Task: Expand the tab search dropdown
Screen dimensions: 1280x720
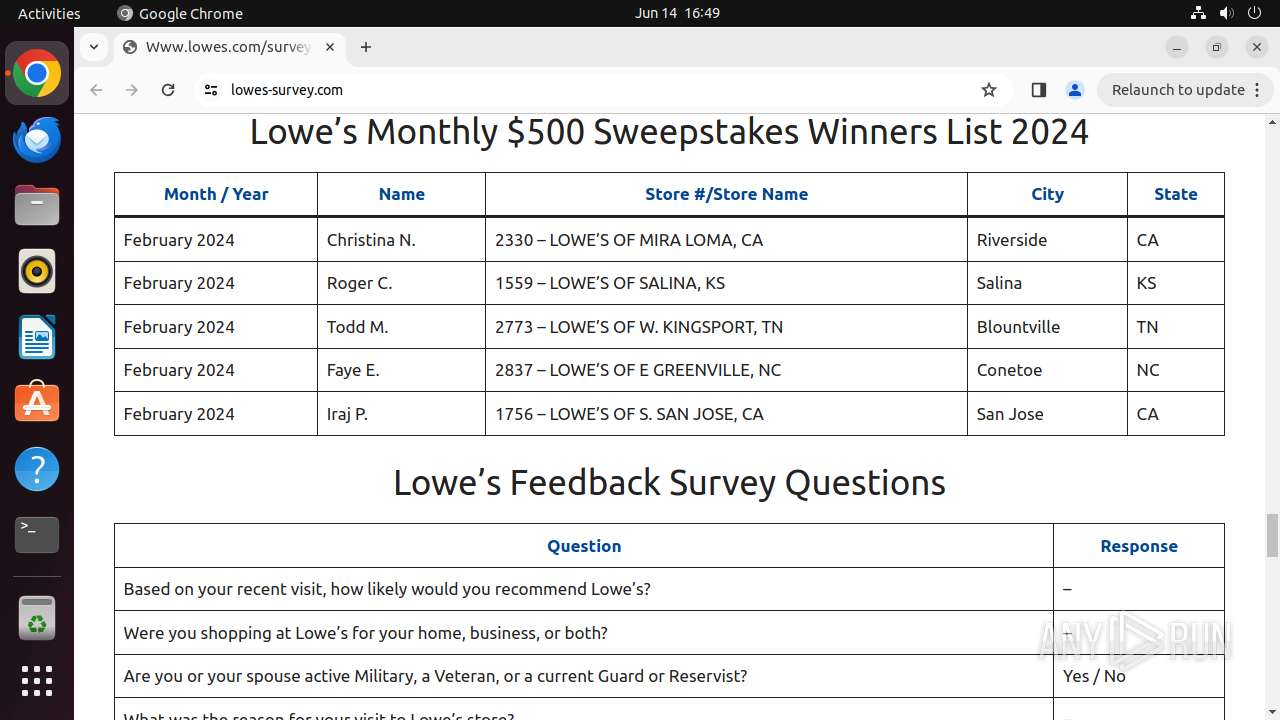Action: click(x=93, y=47)
